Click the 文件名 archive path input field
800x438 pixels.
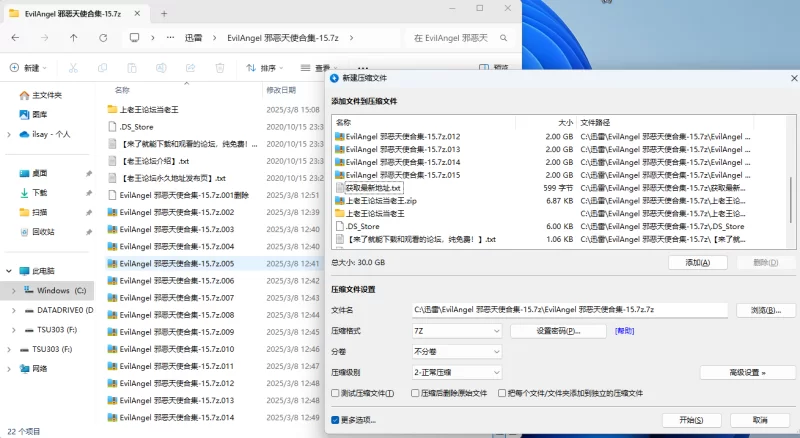pos(569,310)
